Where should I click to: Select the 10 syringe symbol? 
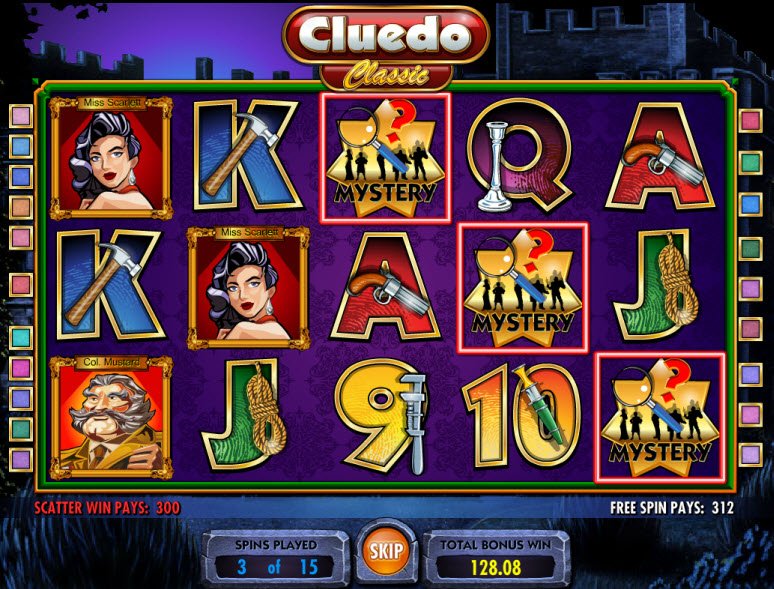click(521, 416)
